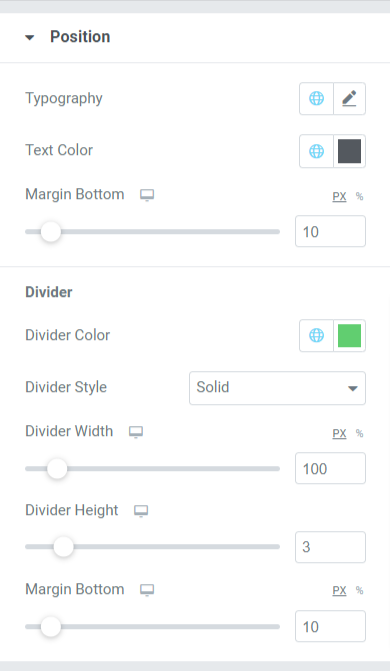Viewport: 390px width, 671px height.
Task: Open the Typography edit pencil icon
Action: pyautogui.click(x=349, y=98)
